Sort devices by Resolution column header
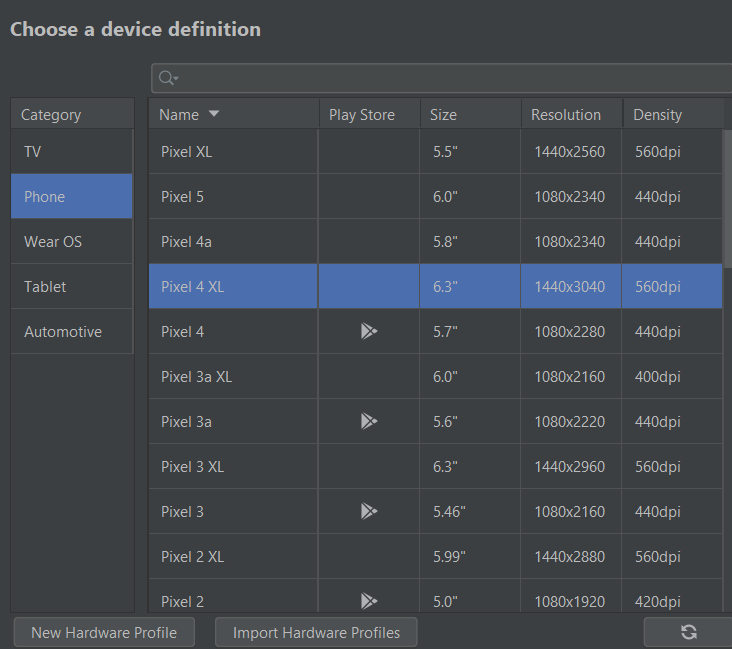732x649 pixels. tap(566, 114)
